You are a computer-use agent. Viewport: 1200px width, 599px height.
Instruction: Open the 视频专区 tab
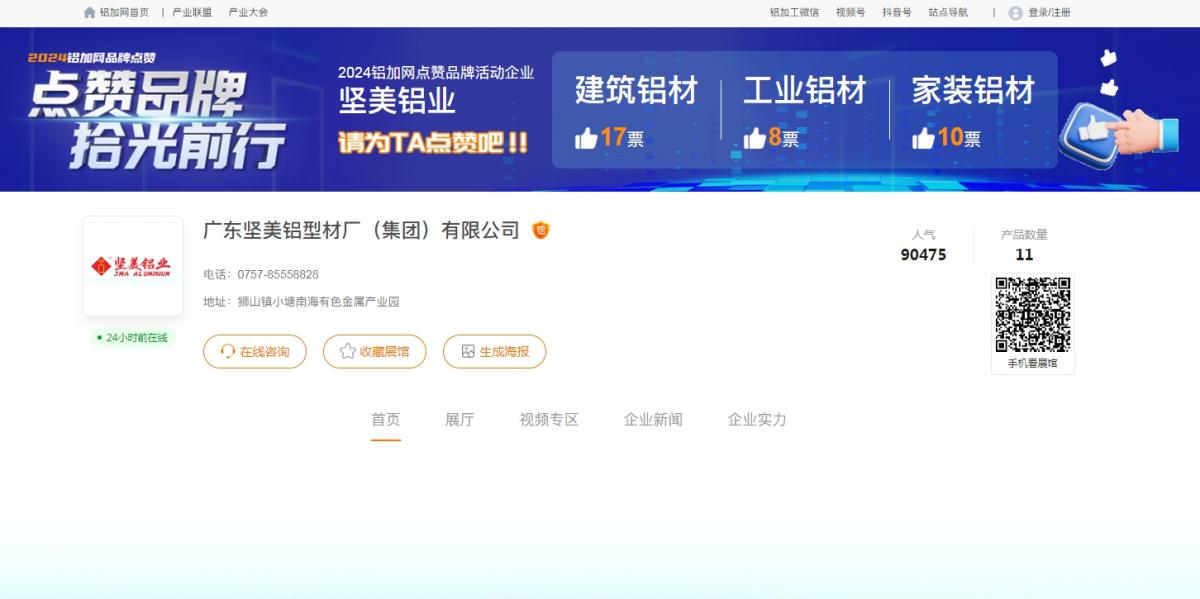(549, 420)
